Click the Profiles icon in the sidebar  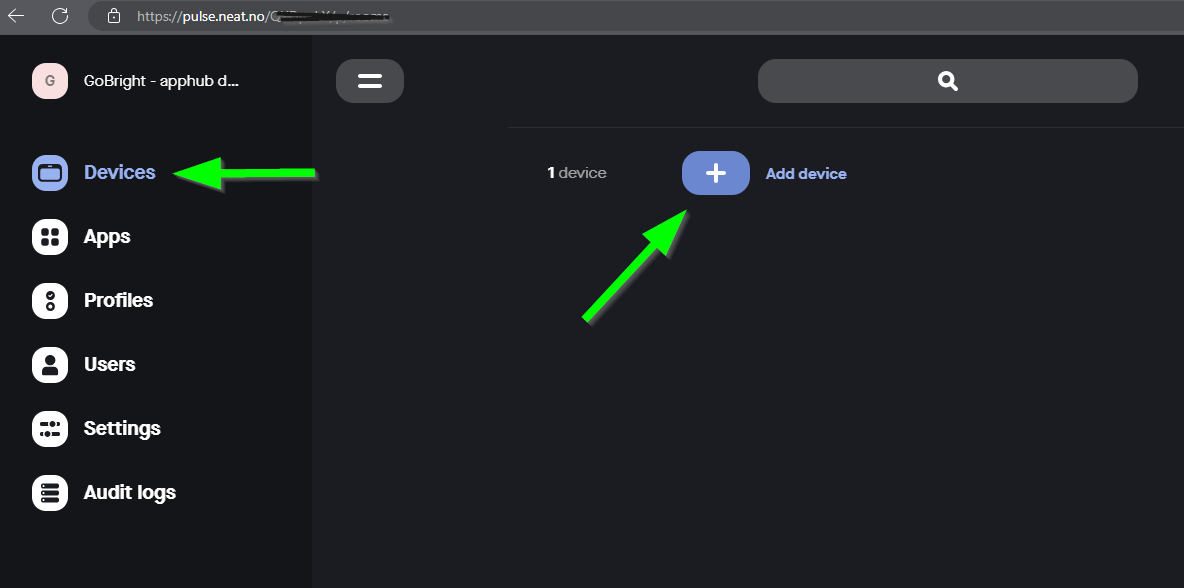tap(50, 301)
